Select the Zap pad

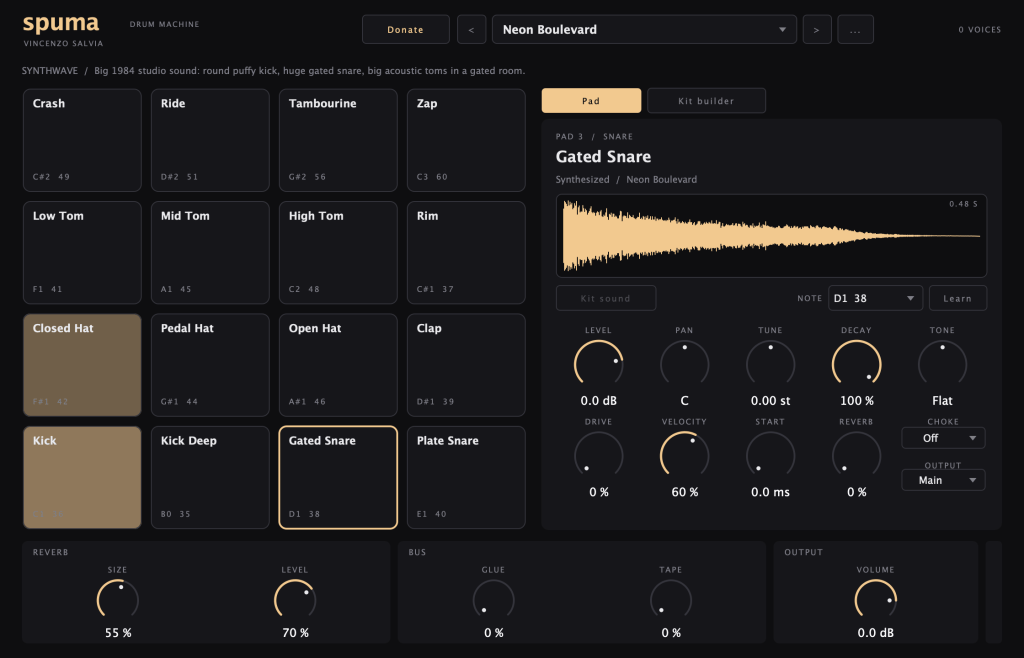(x=466, y=140)
